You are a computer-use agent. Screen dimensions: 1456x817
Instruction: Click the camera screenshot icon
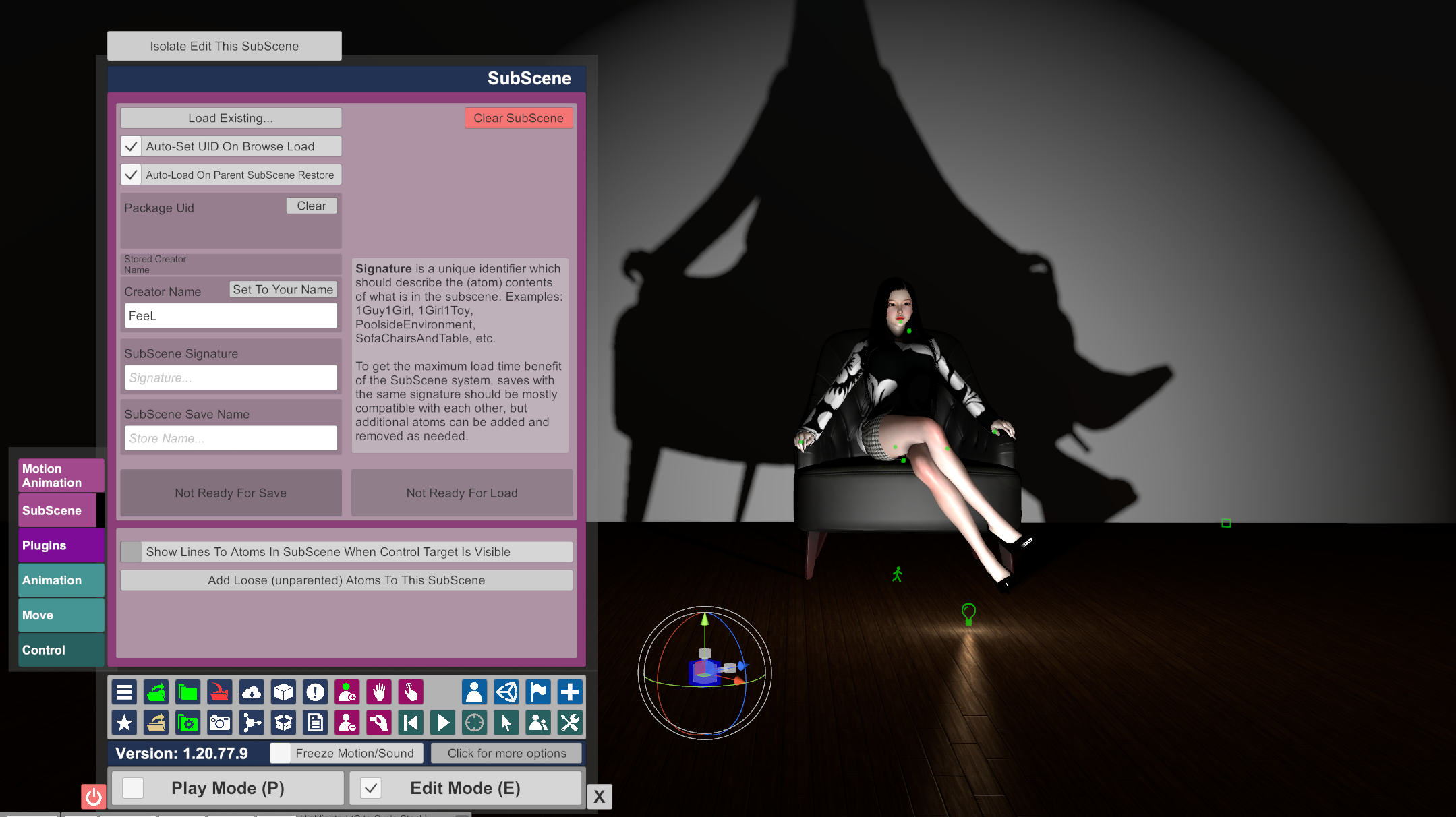coord(220,723)
